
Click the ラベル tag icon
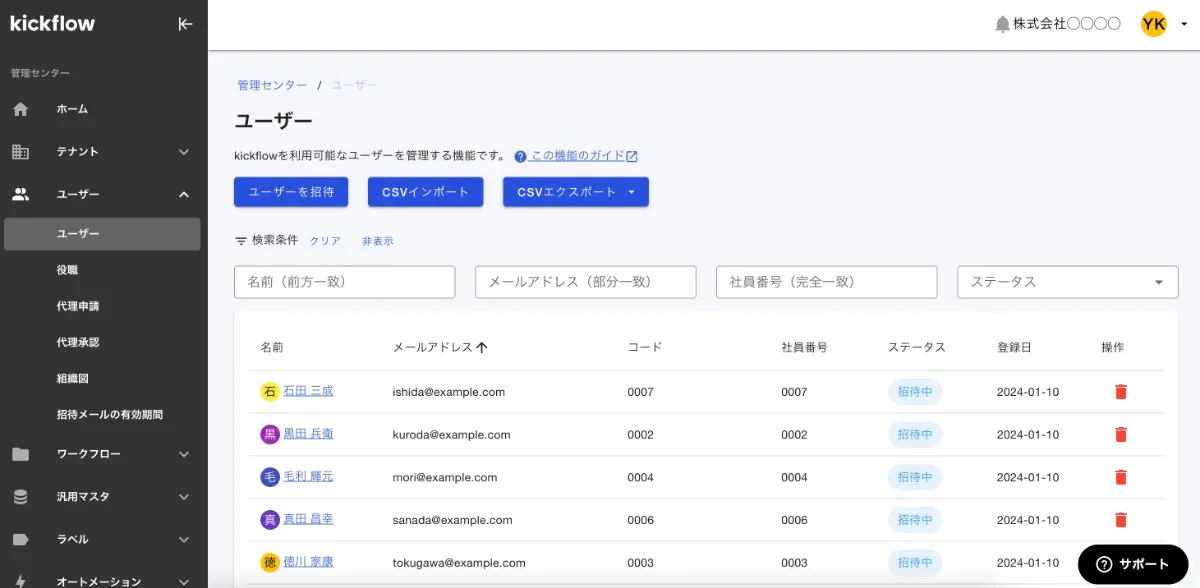click(x=20, y=539)
